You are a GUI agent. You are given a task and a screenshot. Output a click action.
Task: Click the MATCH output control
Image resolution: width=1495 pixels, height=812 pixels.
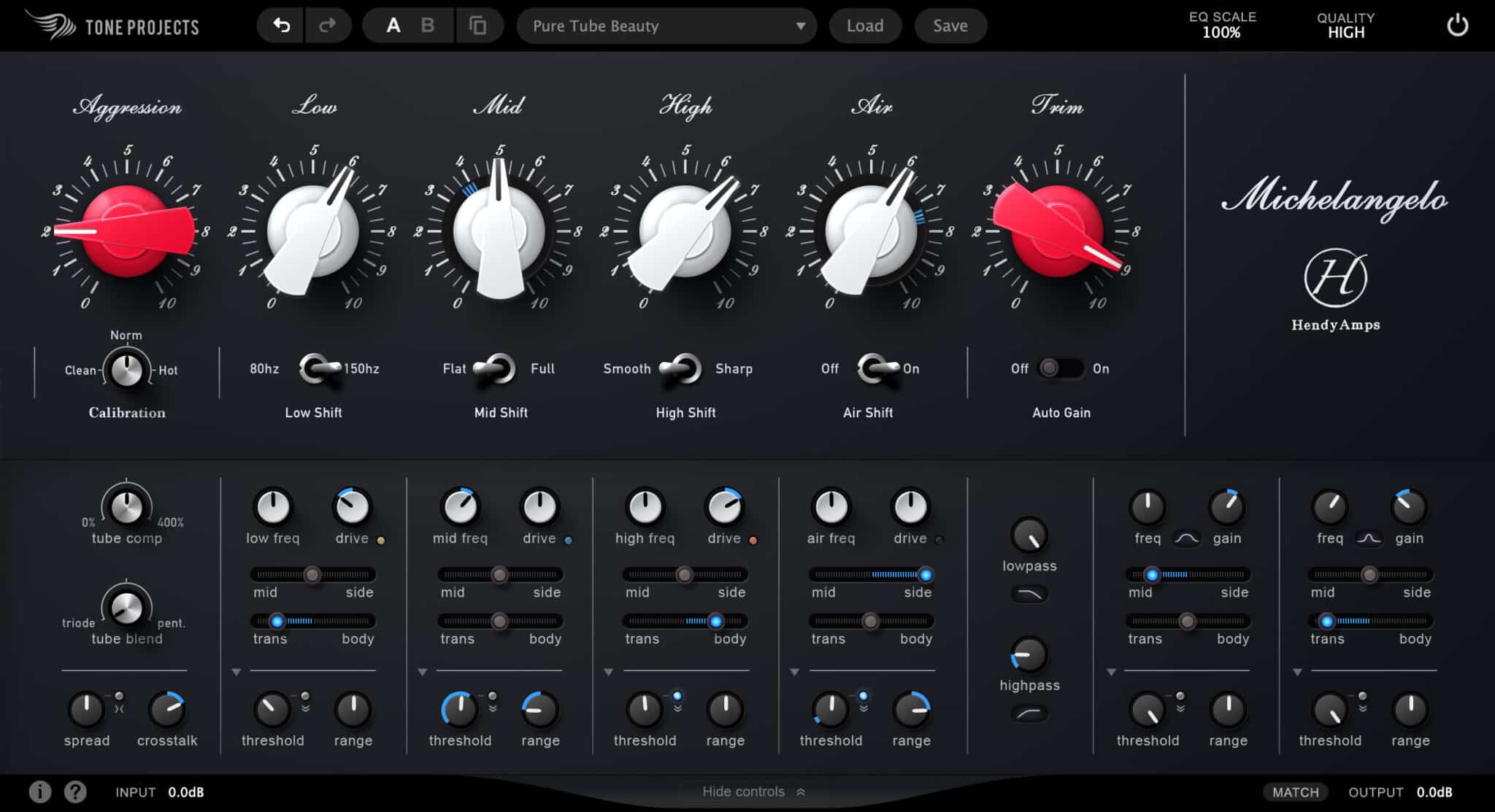(1296, 792)
